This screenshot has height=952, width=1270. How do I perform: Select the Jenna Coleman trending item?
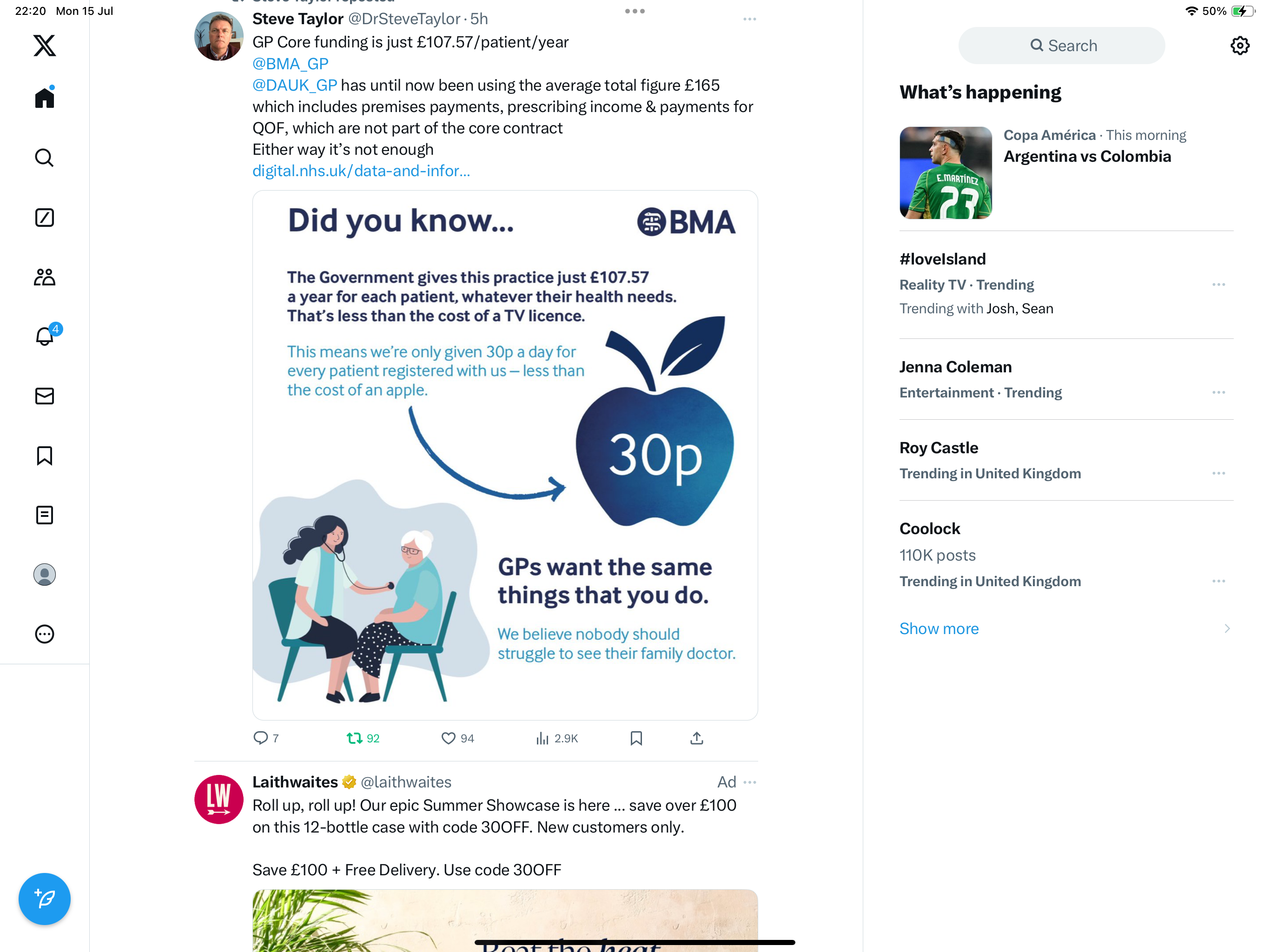[x=1066, y=379]
